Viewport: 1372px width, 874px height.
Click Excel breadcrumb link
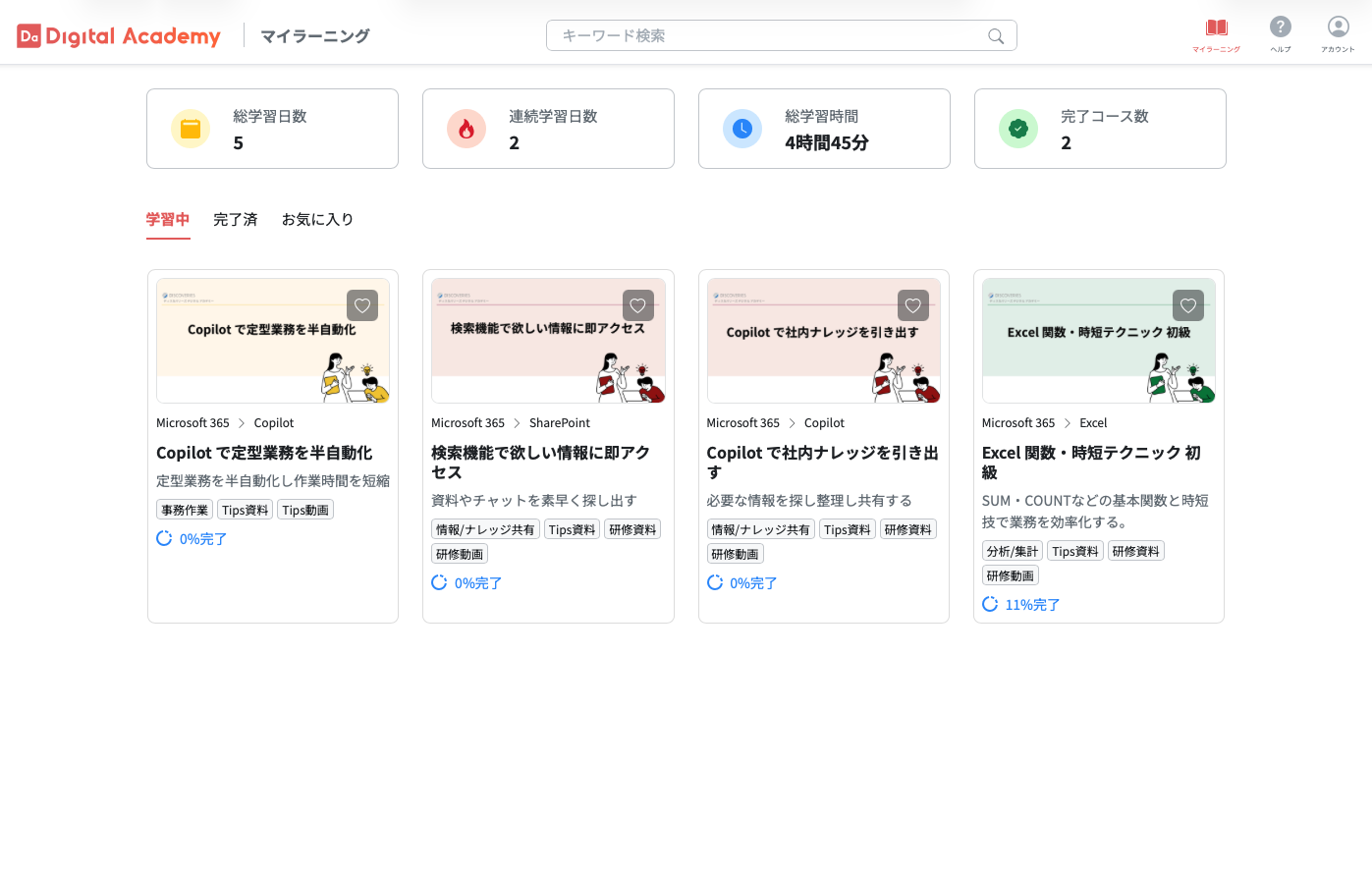(1093, 423)
